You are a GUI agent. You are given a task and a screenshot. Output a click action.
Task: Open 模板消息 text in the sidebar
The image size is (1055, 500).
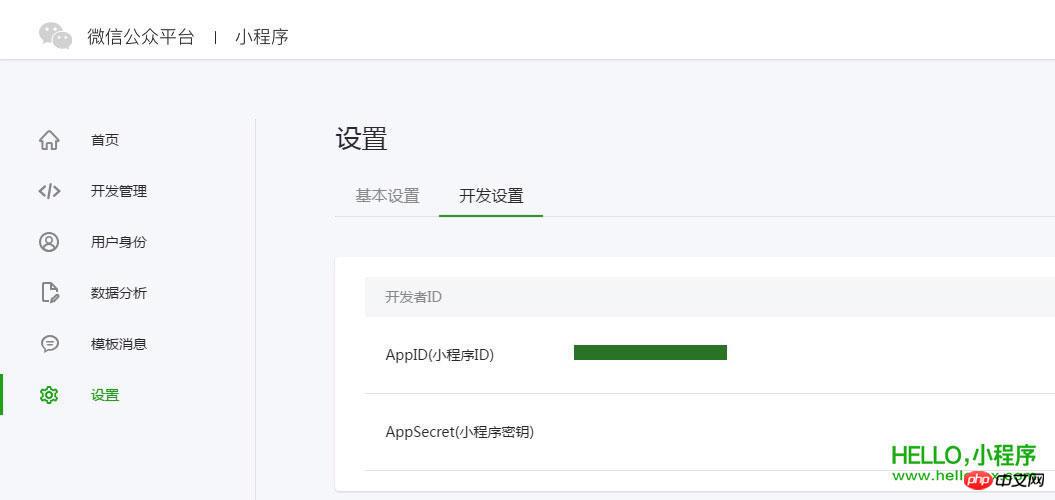[x=119, y=344]
